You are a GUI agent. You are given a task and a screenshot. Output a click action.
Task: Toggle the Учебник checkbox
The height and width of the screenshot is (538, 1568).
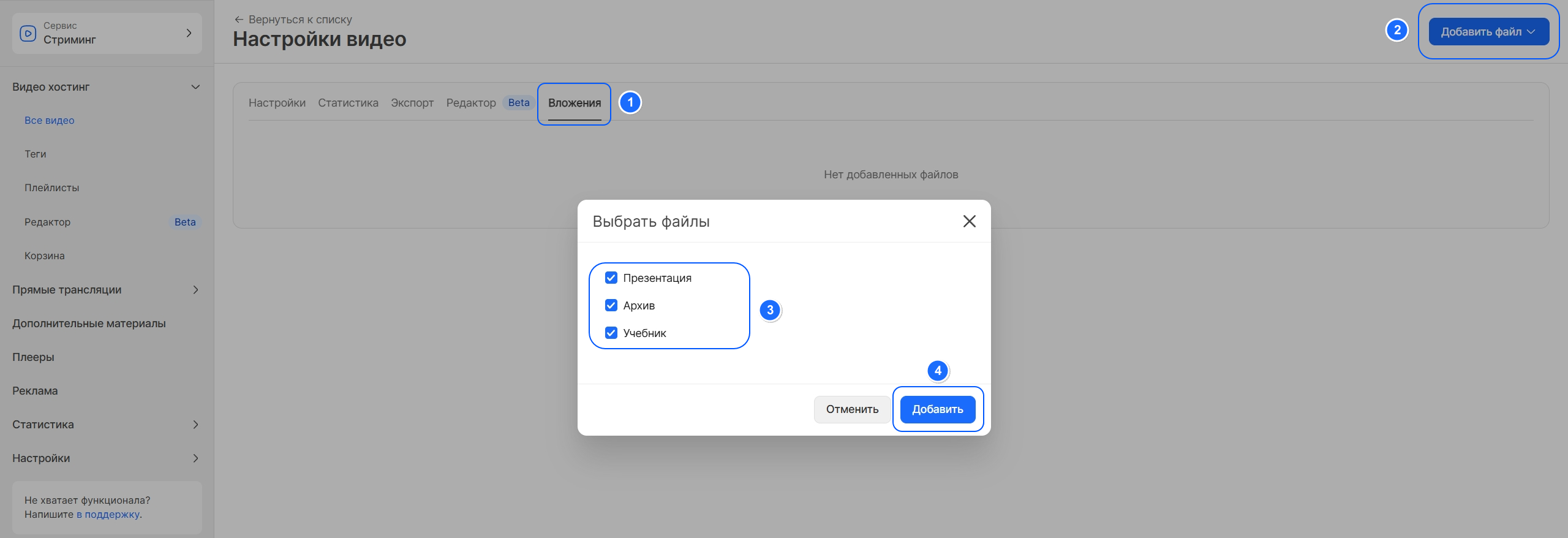coord(611,333)
